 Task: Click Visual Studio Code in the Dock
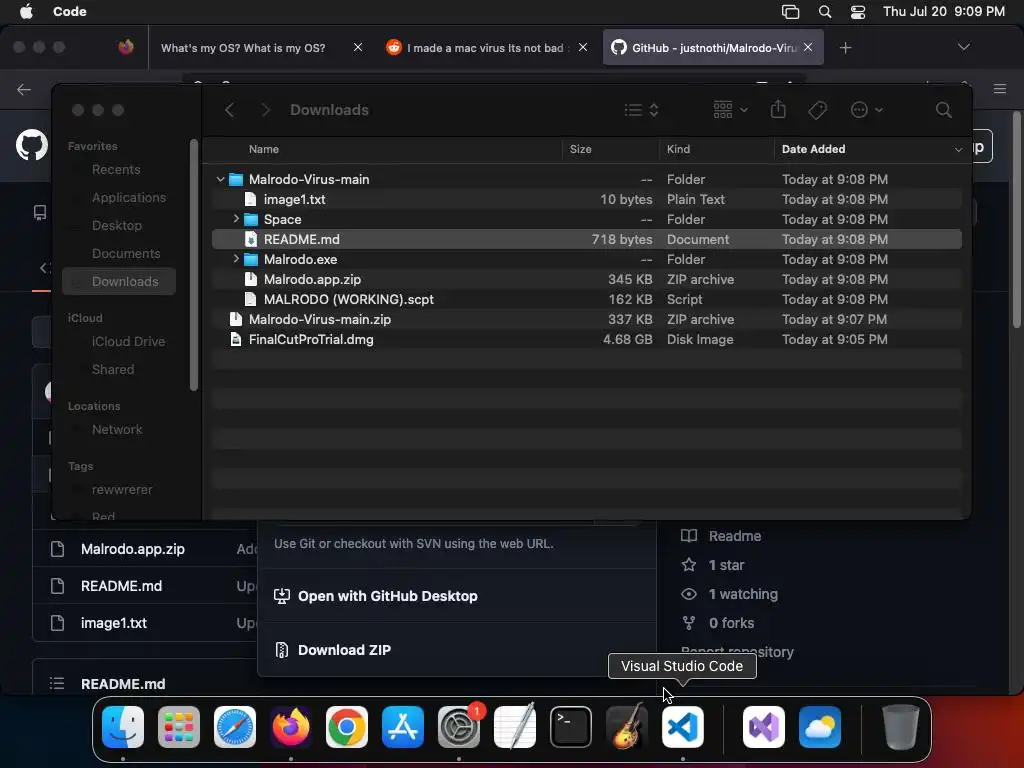[682, 727]
